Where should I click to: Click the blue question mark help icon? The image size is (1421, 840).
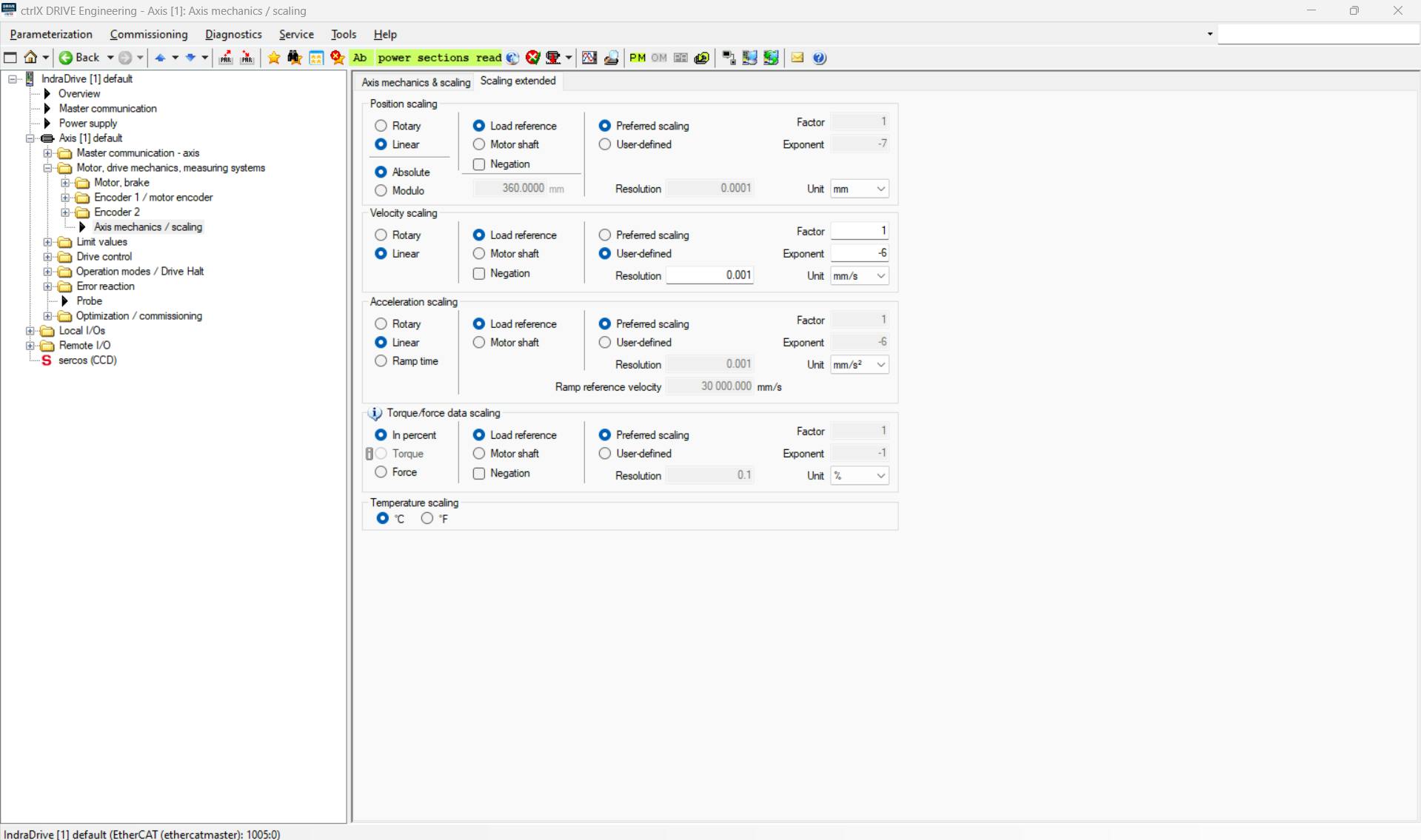pyautogui.click(x=819, y=58)
